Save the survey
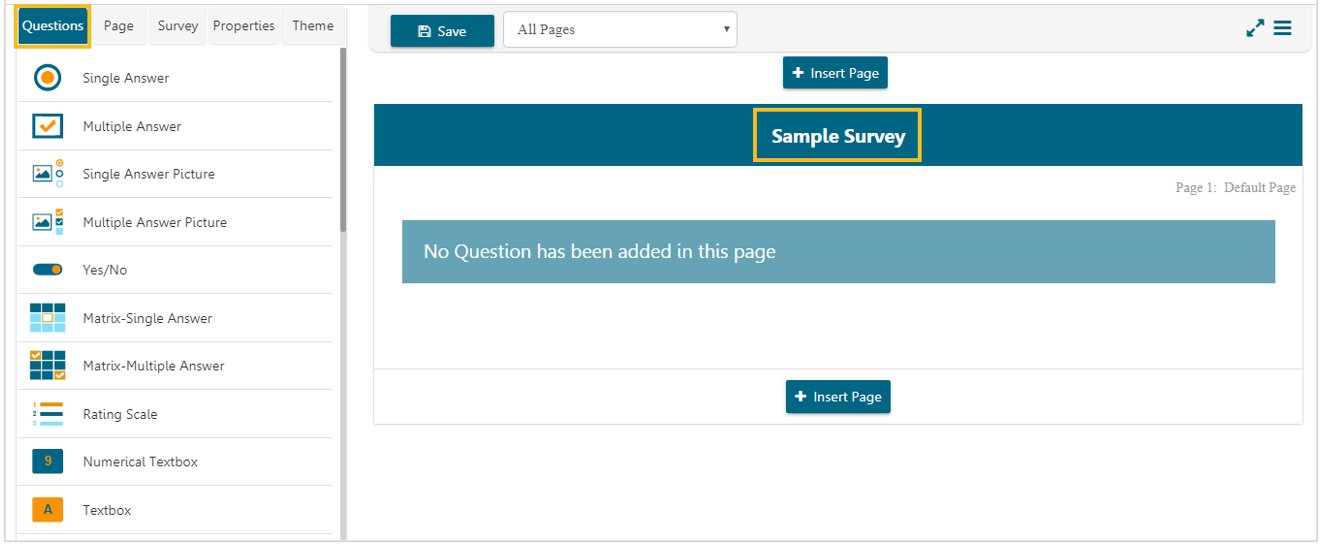The image size is (1320, 549). pyautogui.click(x=442, y=31)
